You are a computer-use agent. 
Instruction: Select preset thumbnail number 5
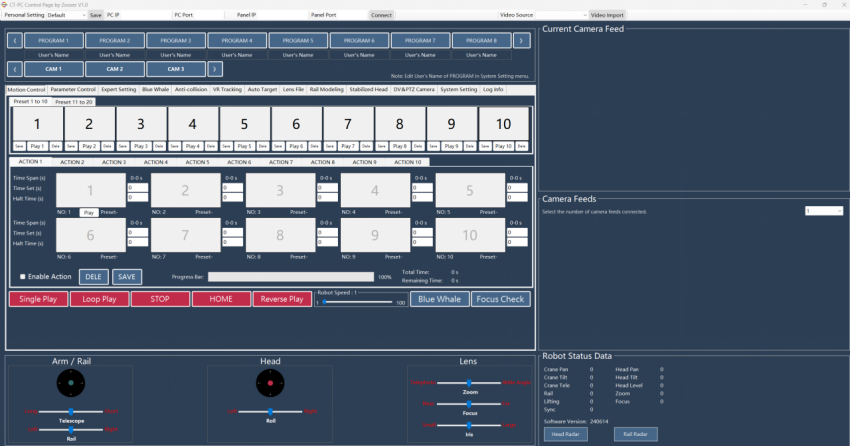245,125
